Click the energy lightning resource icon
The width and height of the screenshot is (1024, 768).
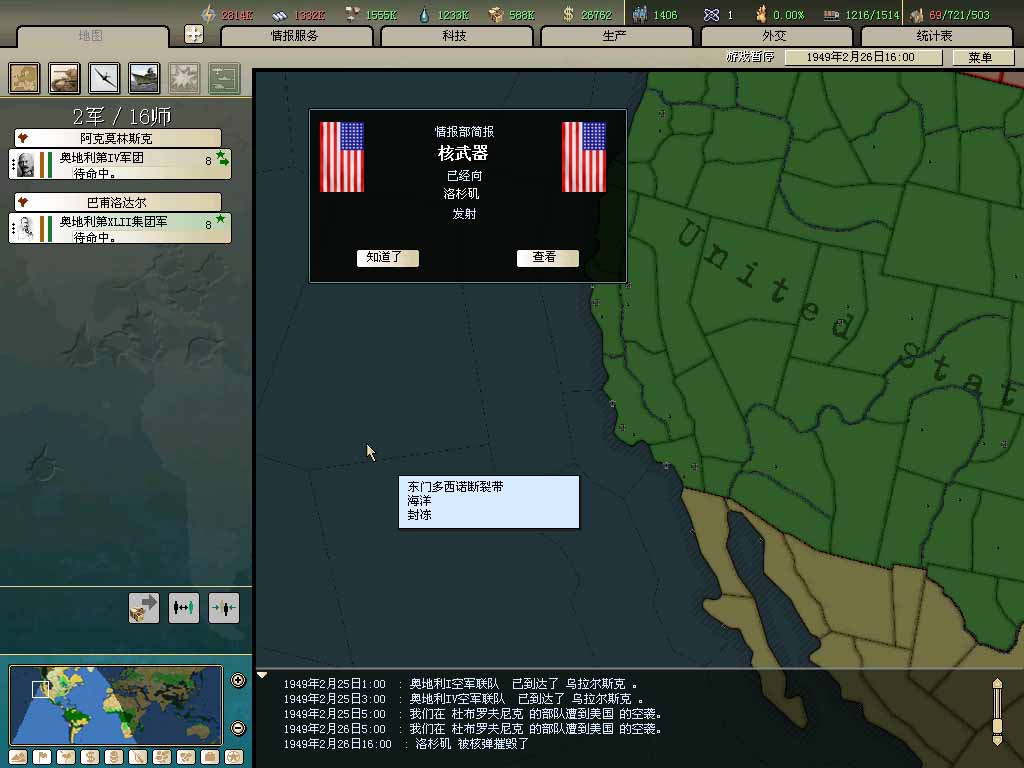208,14
